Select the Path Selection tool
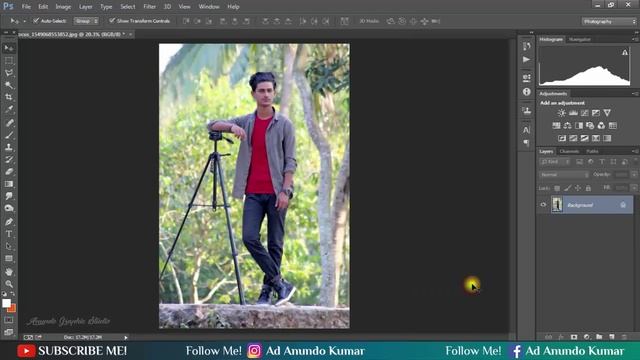This screenshot has height=360, width=640. [x=9, y=246]
